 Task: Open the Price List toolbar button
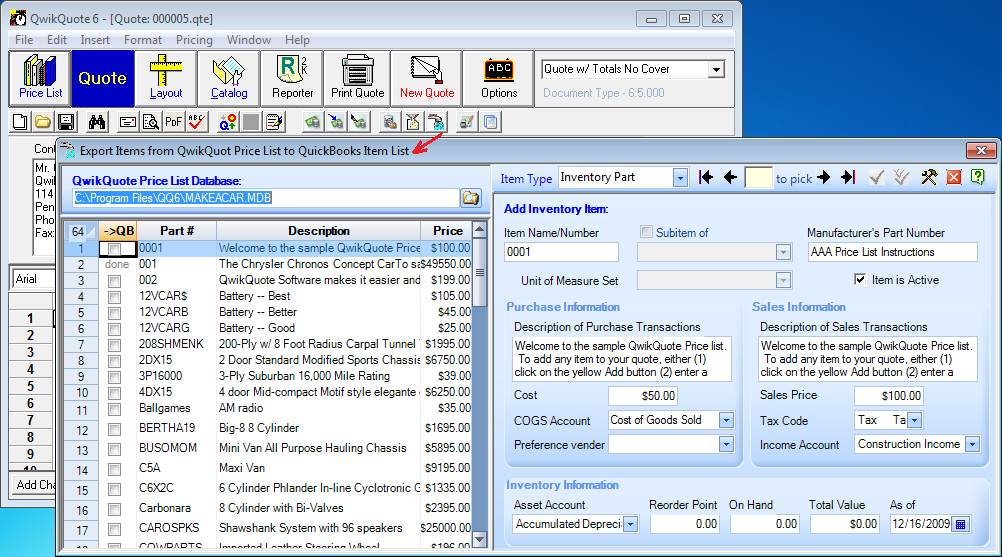tap(40, 78)
